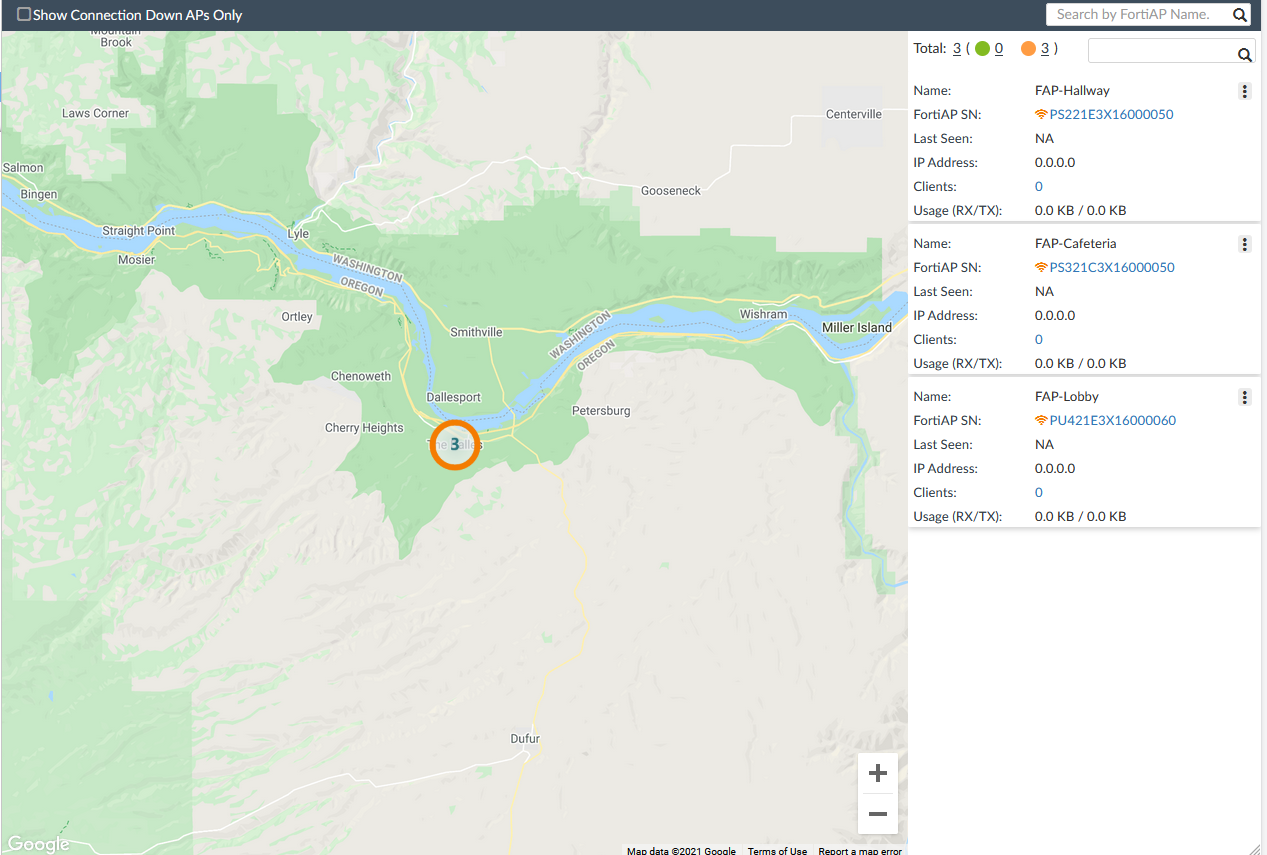
Task: Click Wi-Fi status icon beside PS221E3X16000050
Action: (1041, 115)
